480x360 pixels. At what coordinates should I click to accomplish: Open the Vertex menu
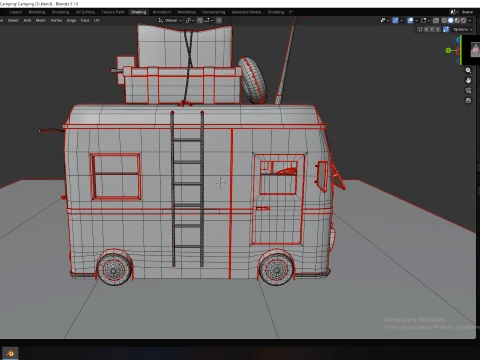pyautogui.click(x=56, y=20)
